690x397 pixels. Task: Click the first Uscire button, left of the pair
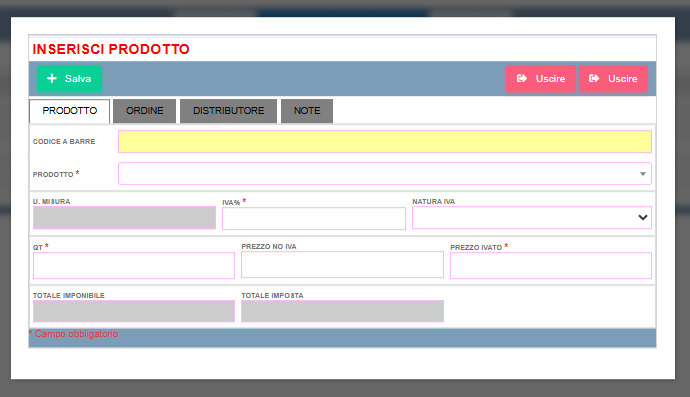(x=541, y=79)
